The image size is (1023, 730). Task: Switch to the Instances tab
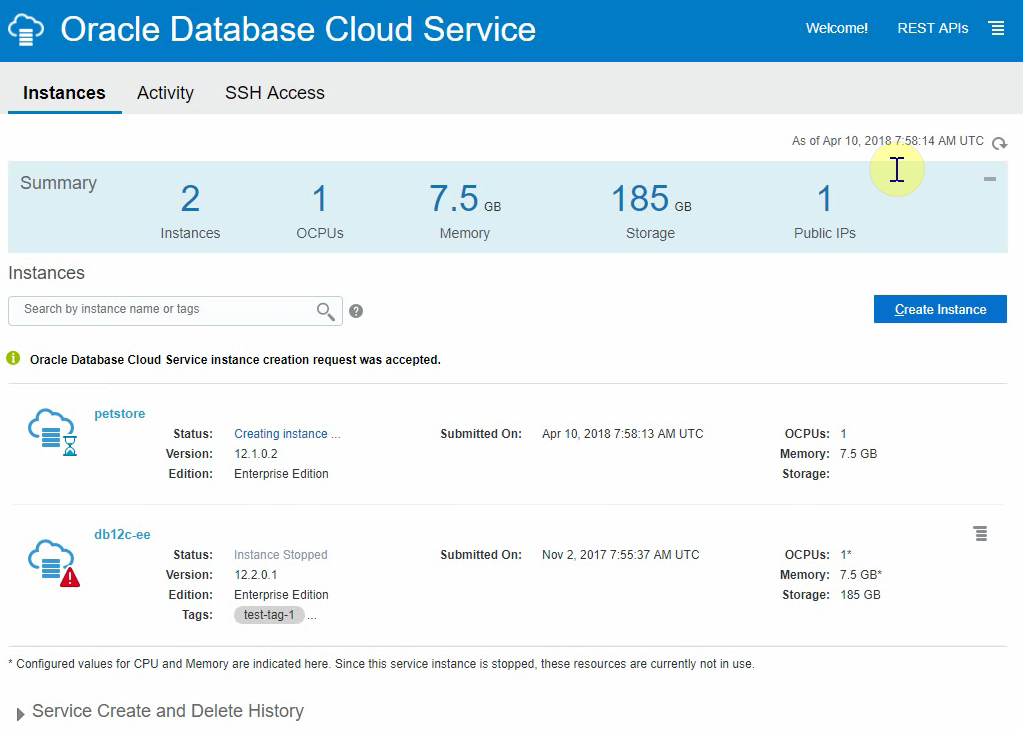(64, 93)
